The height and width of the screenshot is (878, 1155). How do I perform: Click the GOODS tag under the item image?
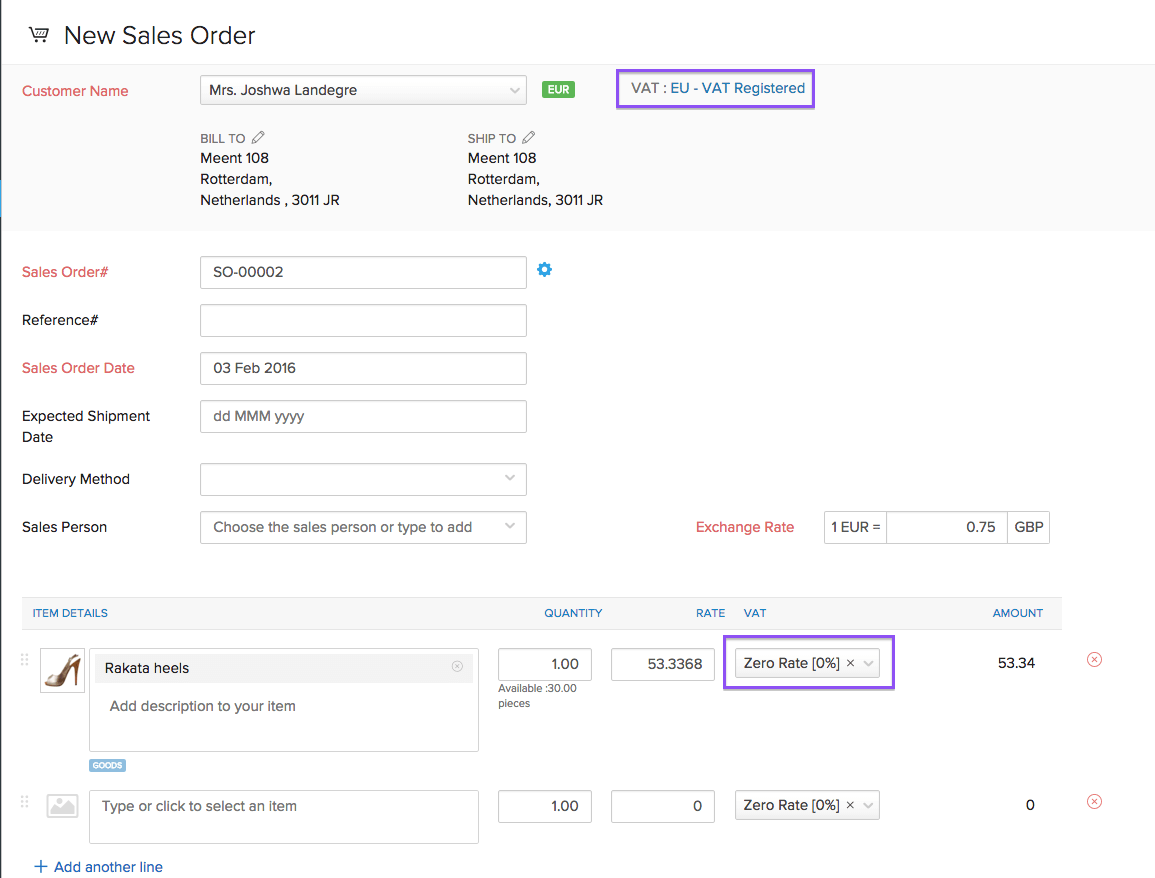pos(107,765)
